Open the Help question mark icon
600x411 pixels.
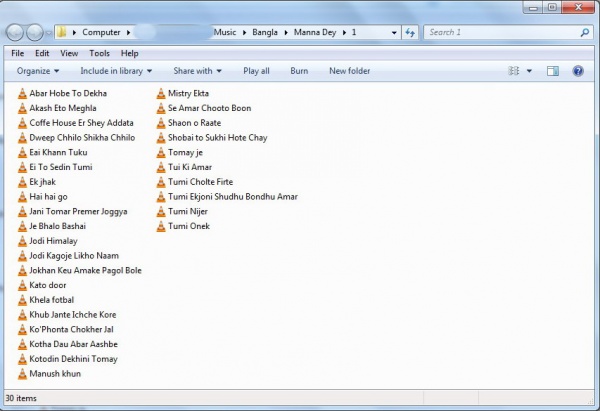(x=577, y=71)
